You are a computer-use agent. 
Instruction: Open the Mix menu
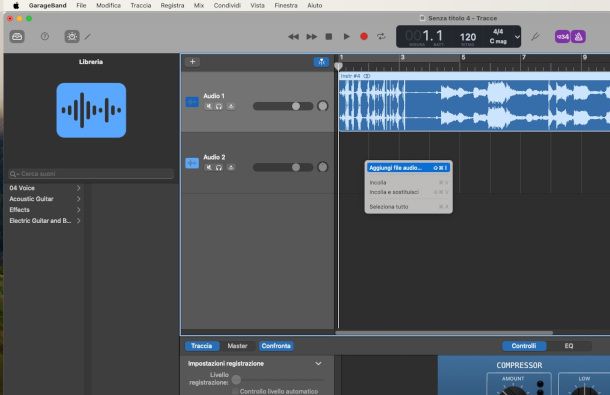[199, 5]
